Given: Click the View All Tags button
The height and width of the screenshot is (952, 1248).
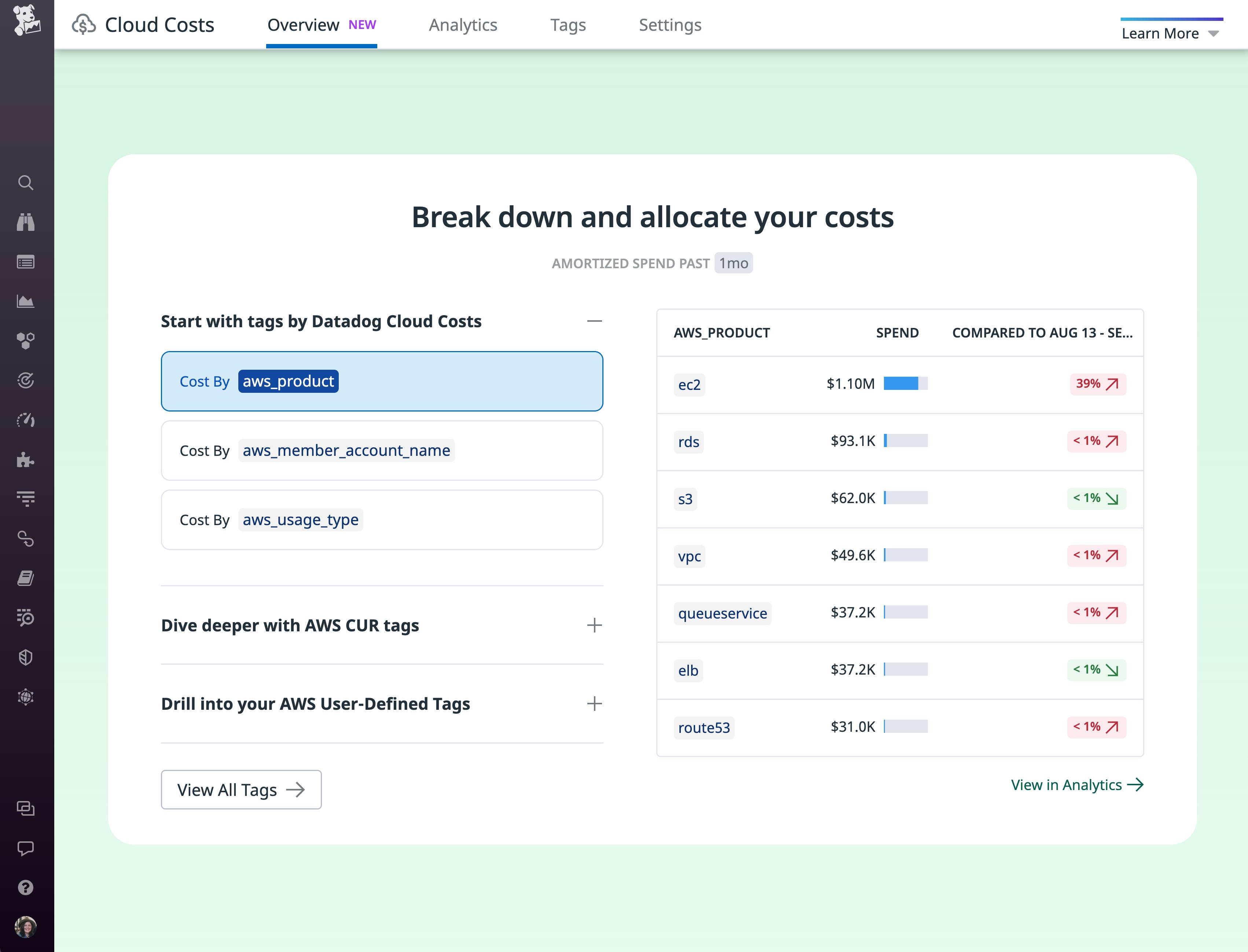Looking at the screenshot, I should pyautogui.click(x=241, y=789).
